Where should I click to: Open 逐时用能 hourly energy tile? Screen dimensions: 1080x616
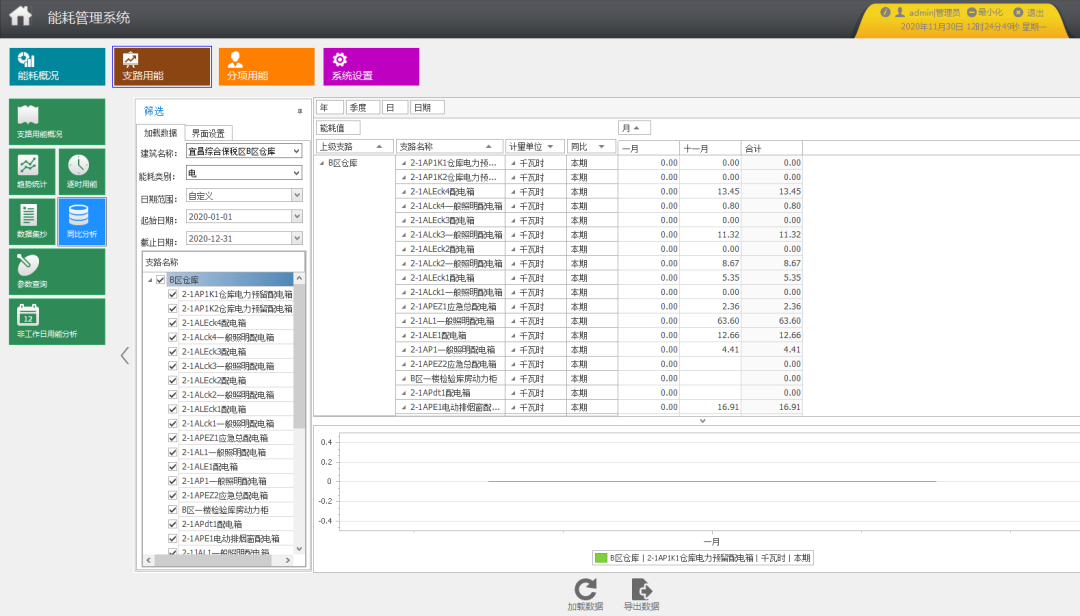coord(82,172)
